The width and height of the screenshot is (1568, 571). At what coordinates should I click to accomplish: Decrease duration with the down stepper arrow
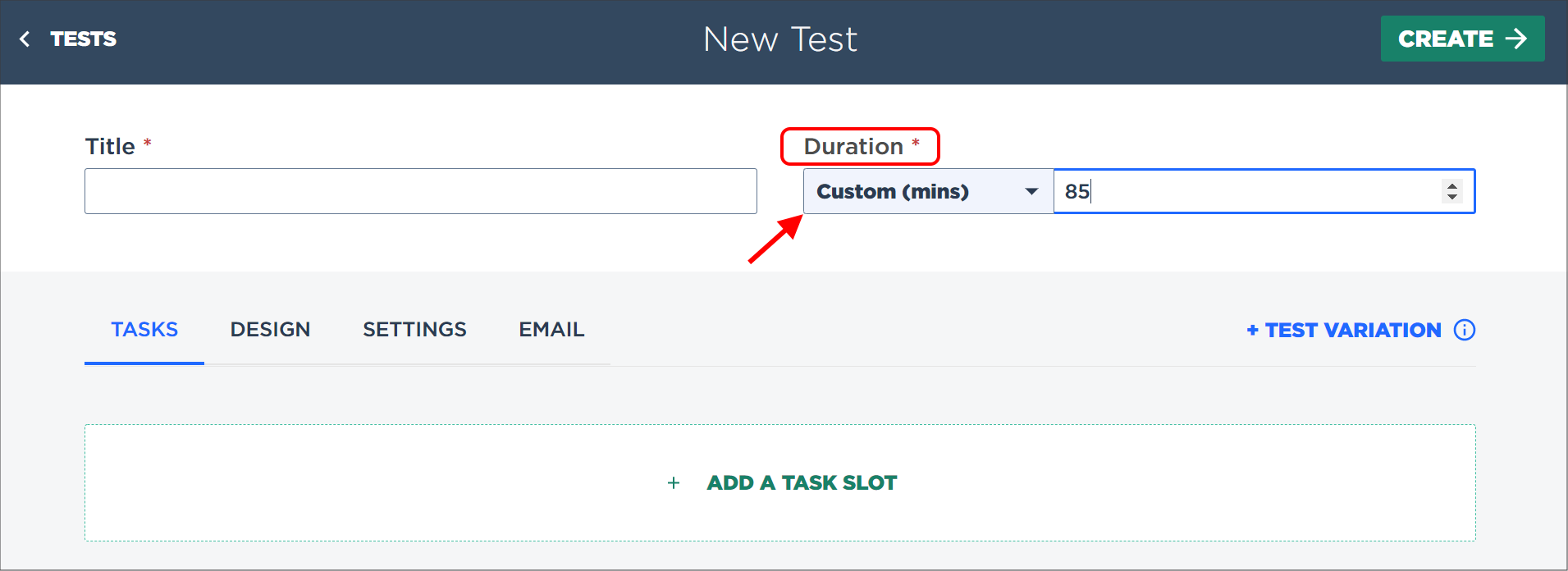tap(1452, 197)
